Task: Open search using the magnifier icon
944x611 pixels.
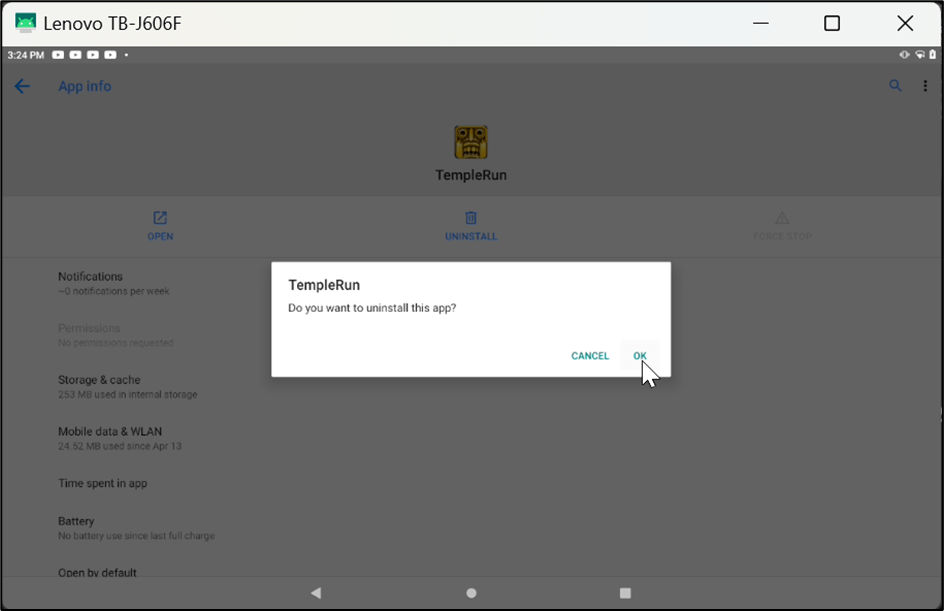Action: pos(895,87)
